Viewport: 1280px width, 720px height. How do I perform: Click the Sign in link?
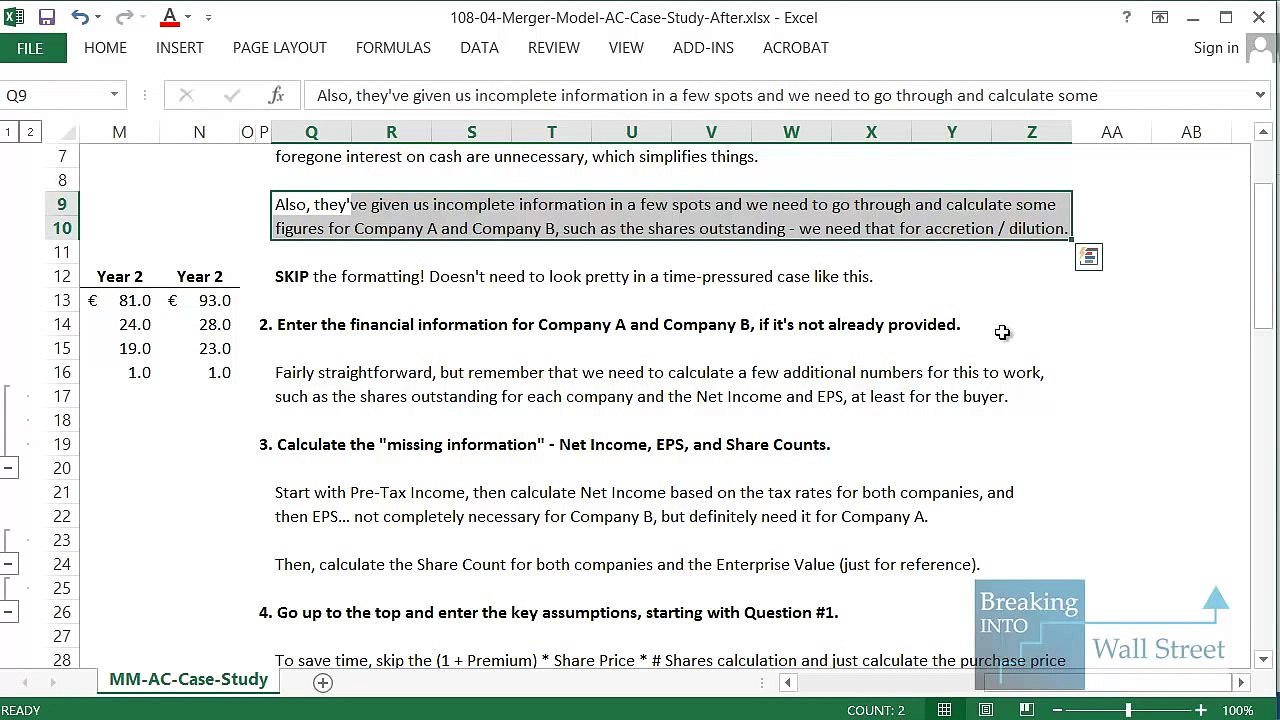point(1216,48)
